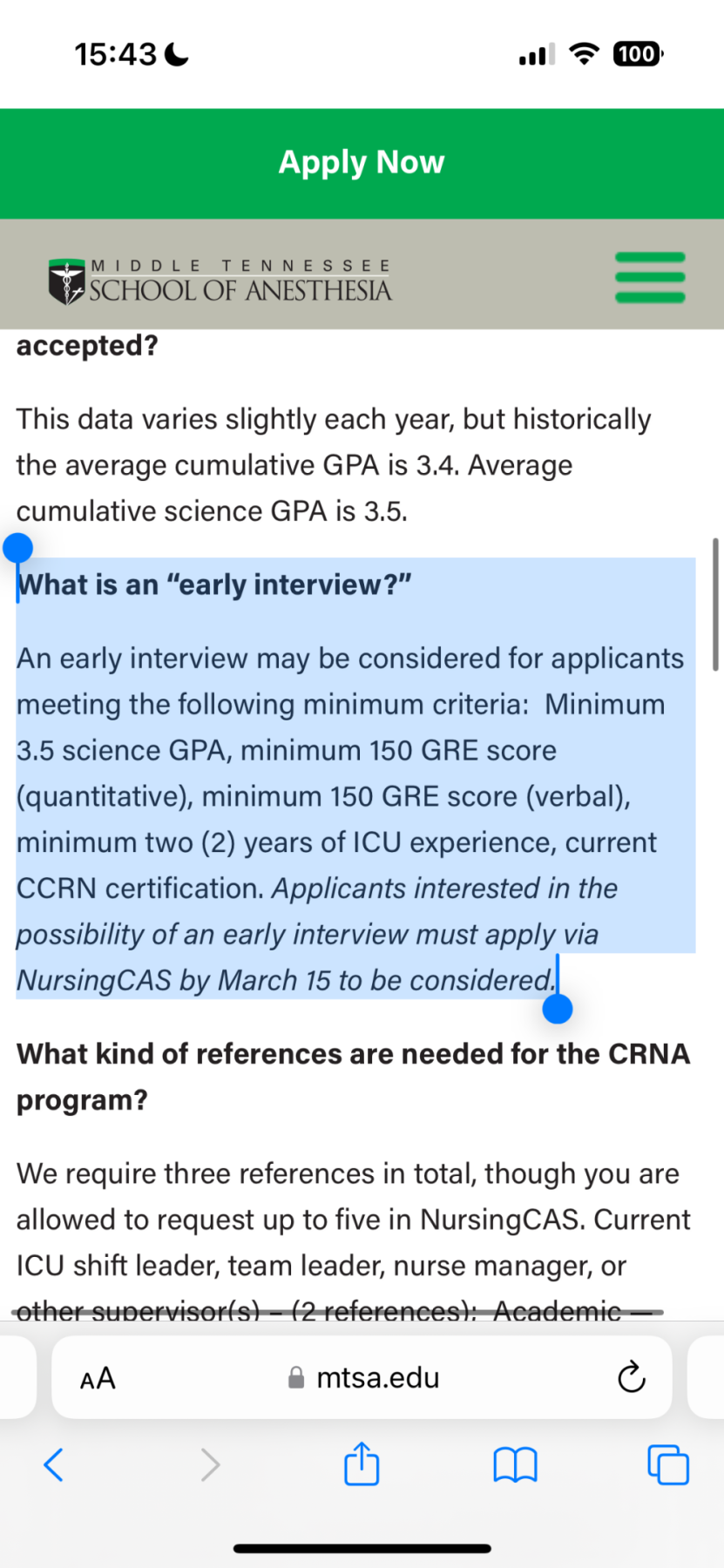This screenshot has width=724, height=1568.
Task: Tap the time in the status bar
Action: click(x=116, y=55)
